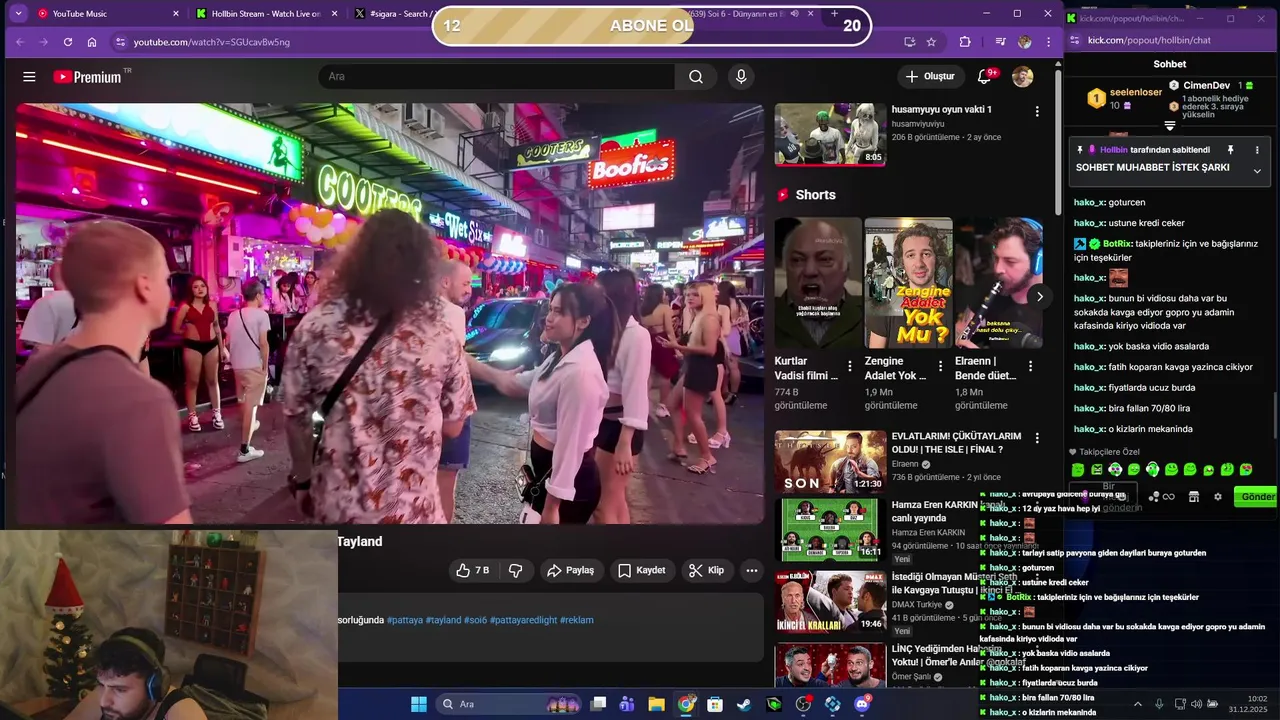Close the YouTube Music tab

point(176,14)
